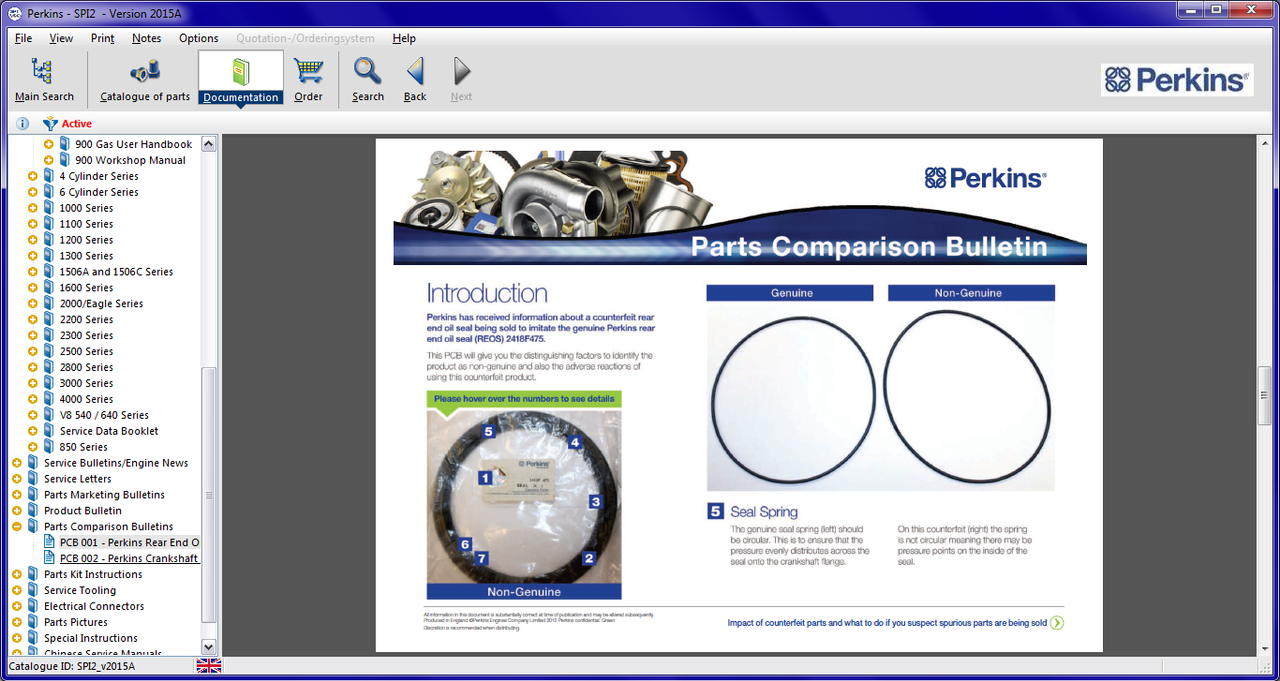Open the Options menu
This screenshot has height=681, width=1280.
pyautogui.click(x=198, y=38)
